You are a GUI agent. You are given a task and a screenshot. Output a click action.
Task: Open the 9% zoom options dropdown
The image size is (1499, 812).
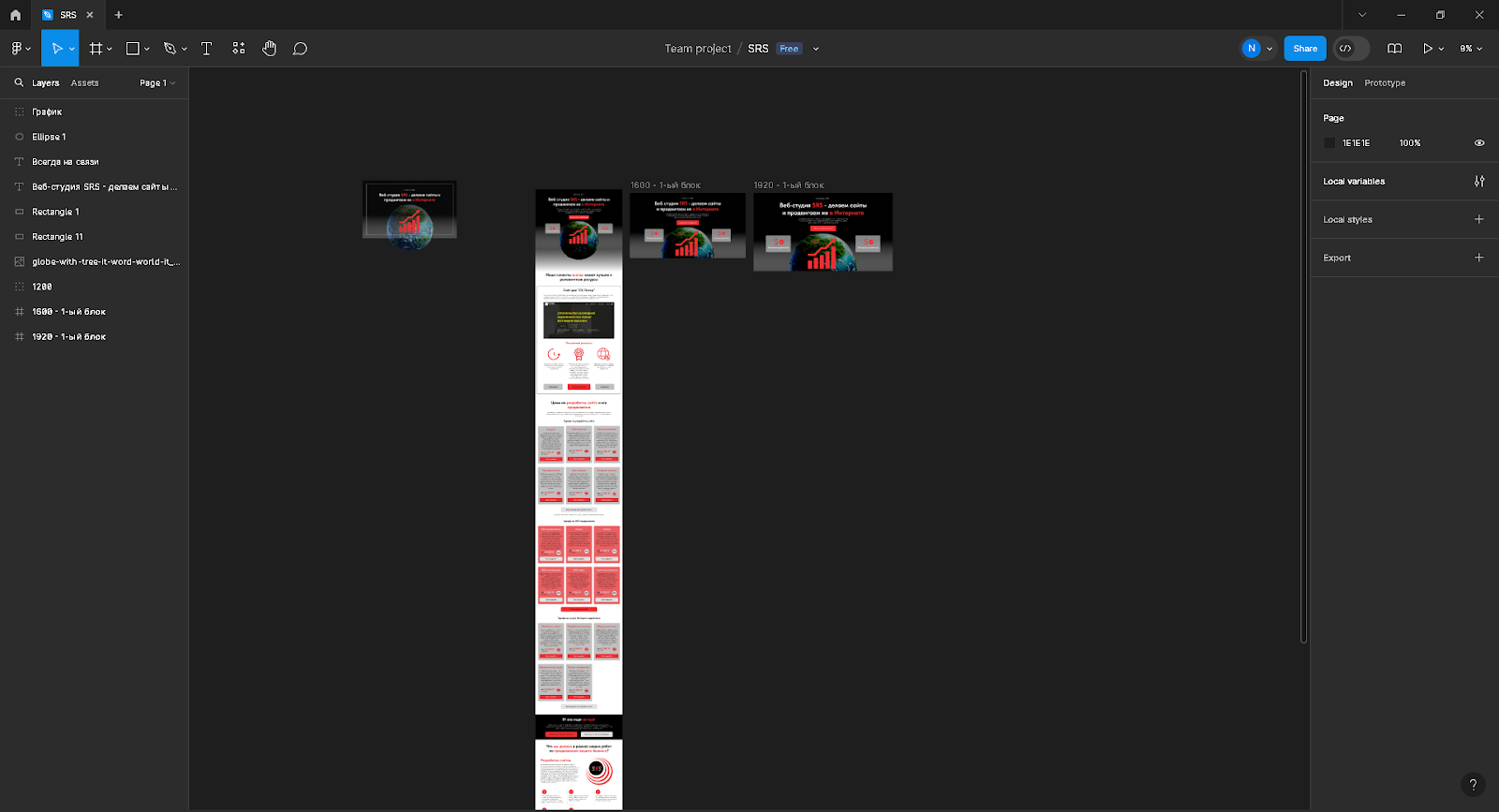tap(1471, 49)
